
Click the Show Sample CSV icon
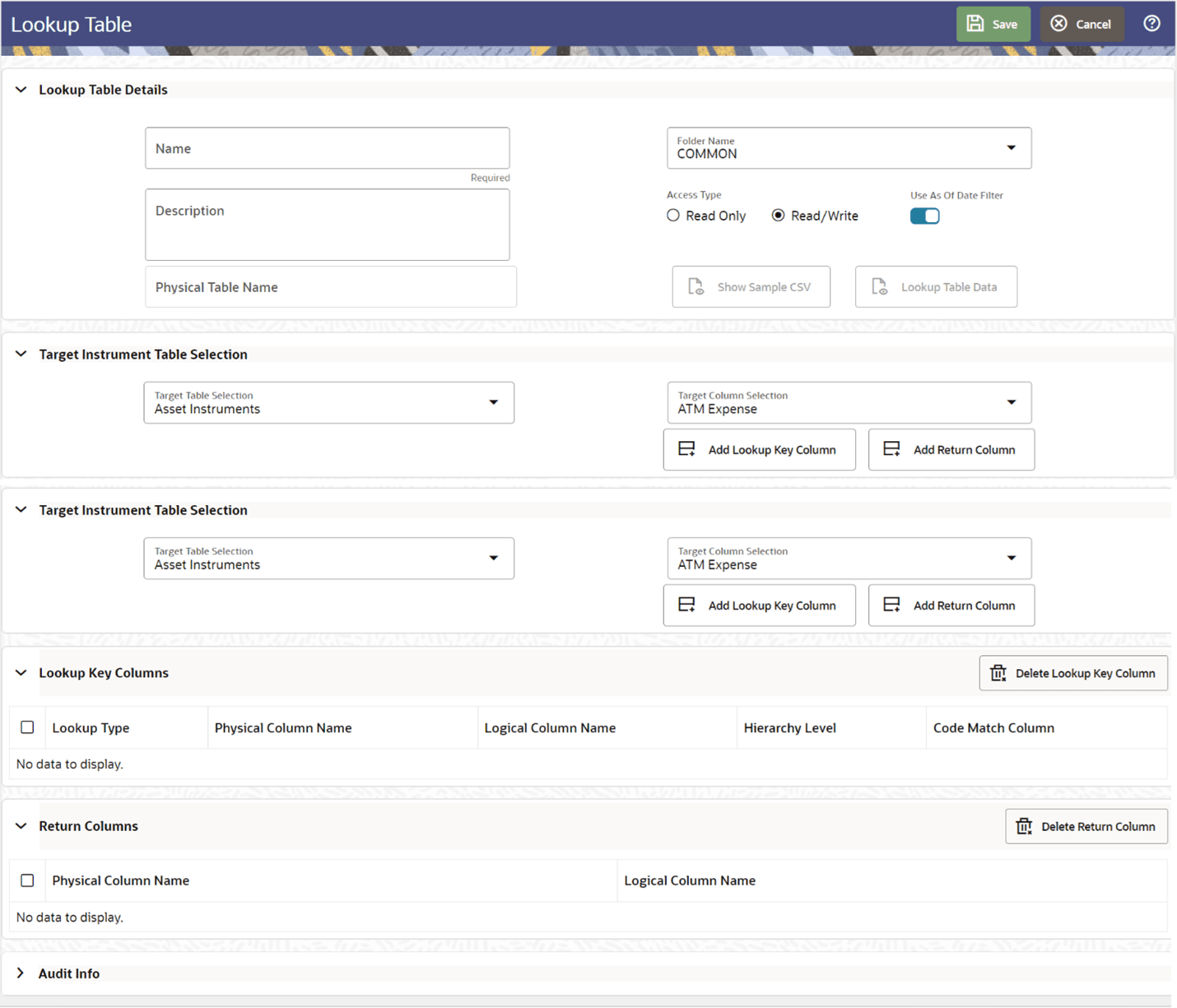pos(695,286)
